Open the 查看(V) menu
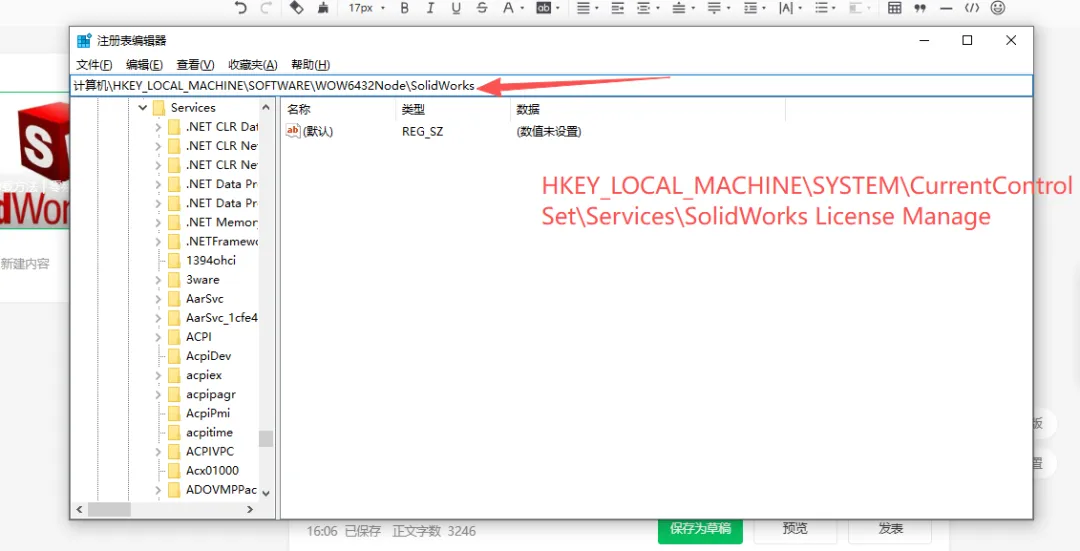Viewport: 1080px width, 551px height. tap(196, 65)
